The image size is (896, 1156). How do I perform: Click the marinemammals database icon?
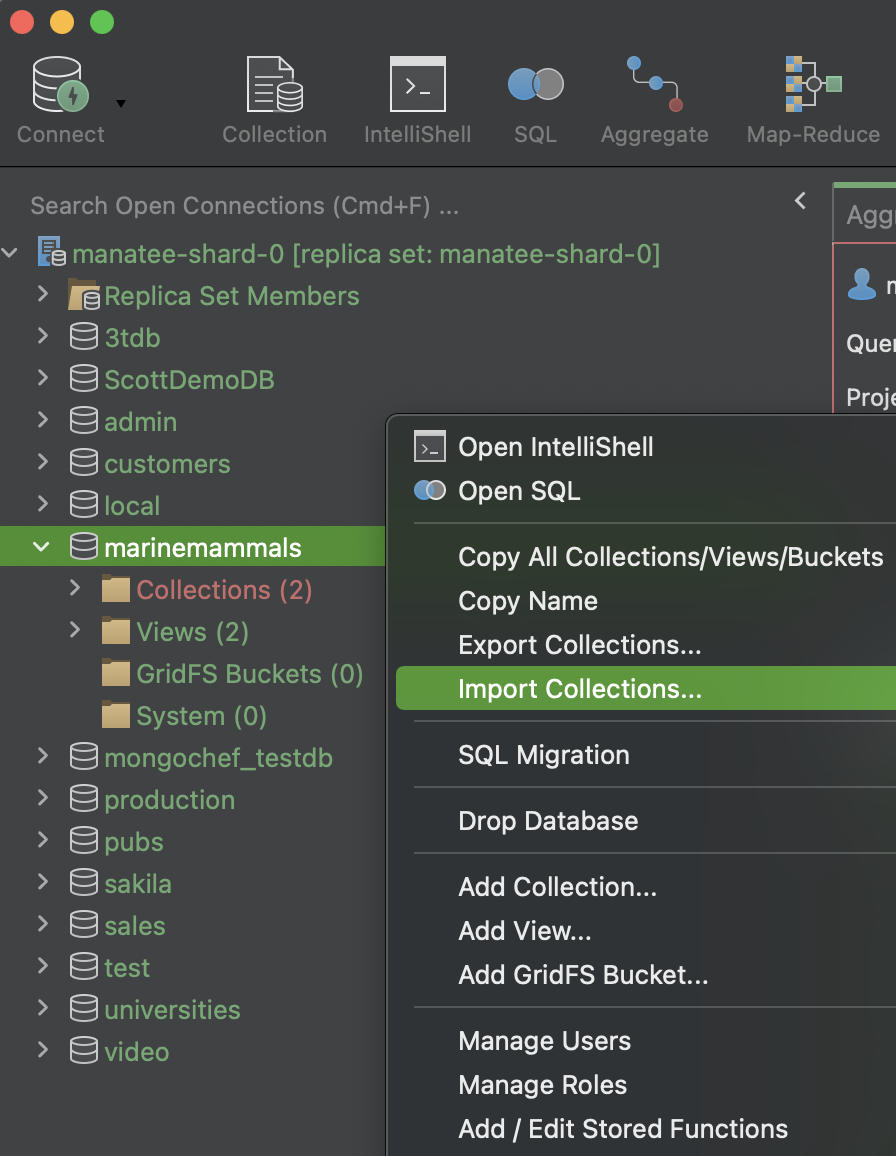point(82,547)
